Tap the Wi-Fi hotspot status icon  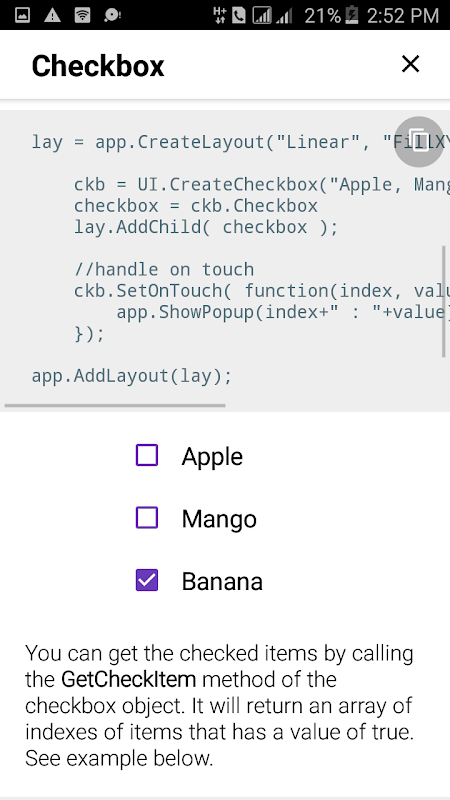coord(82,15)
